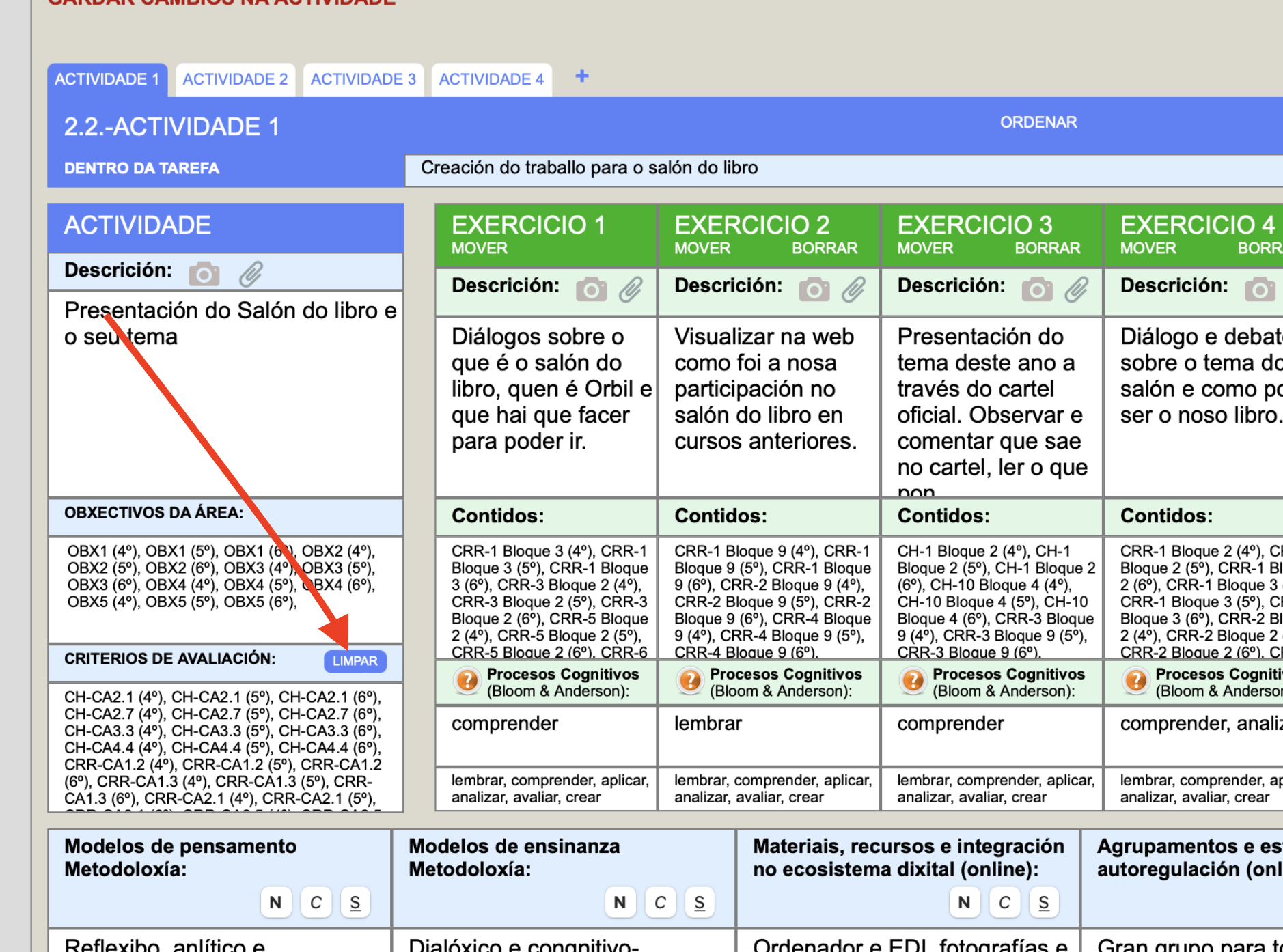Screen dimensions: 1283x952
Task: Toggle C button under Modelos de ensinanza
Action: pos(660,903)
